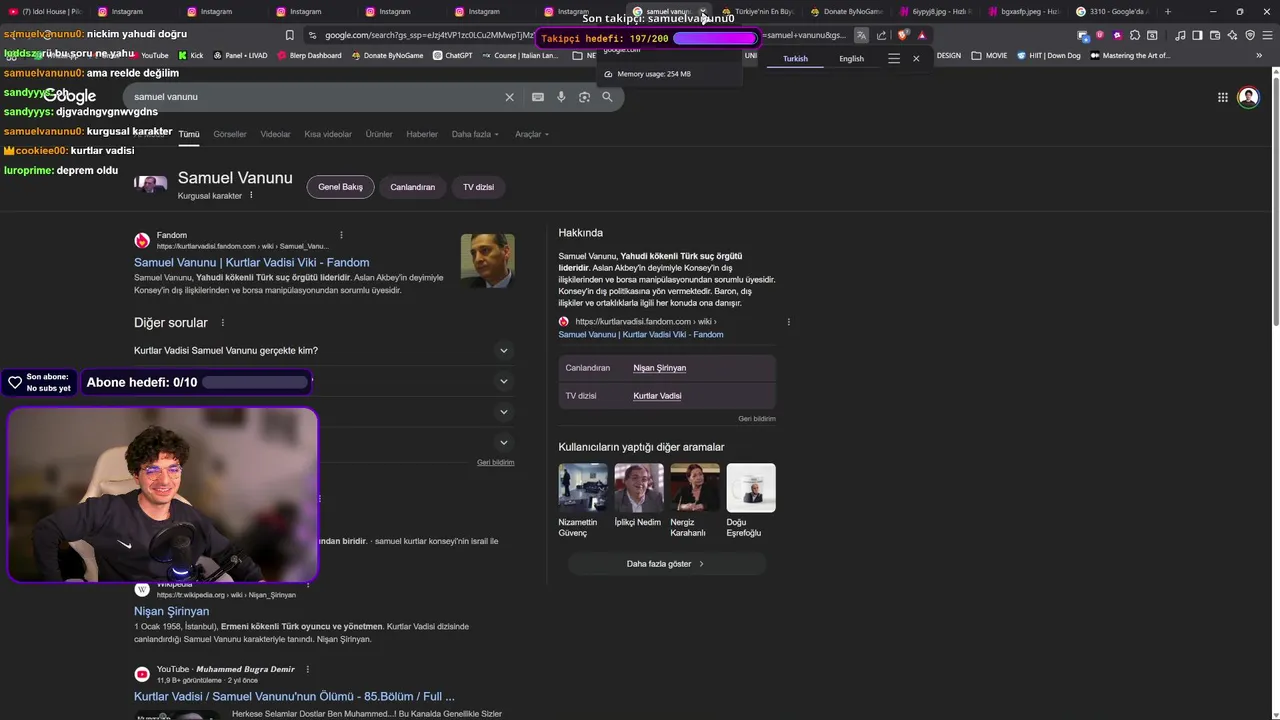Open a new browser tab

point(1168,12)
